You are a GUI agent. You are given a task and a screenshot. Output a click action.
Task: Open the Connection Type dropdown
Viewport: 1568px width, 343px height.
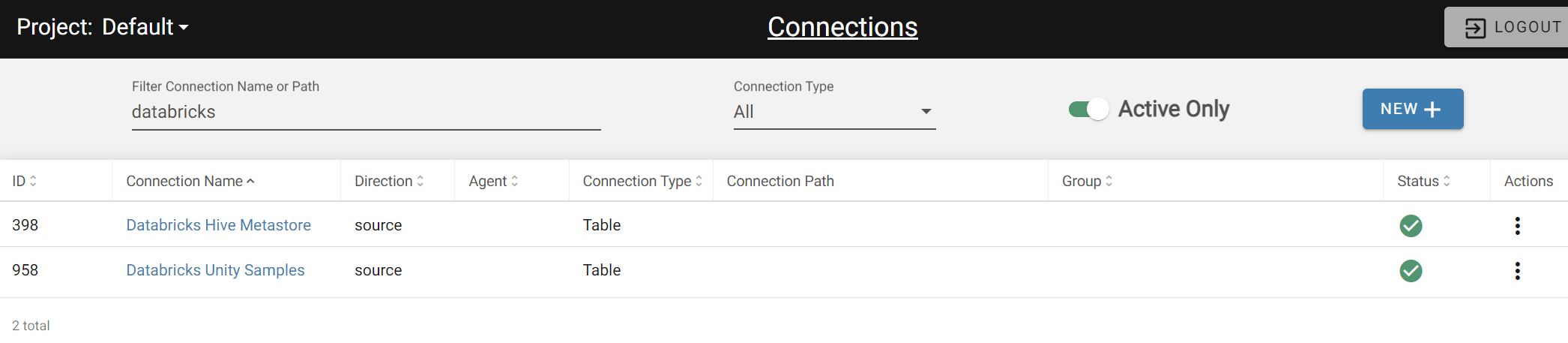(834, 111)
